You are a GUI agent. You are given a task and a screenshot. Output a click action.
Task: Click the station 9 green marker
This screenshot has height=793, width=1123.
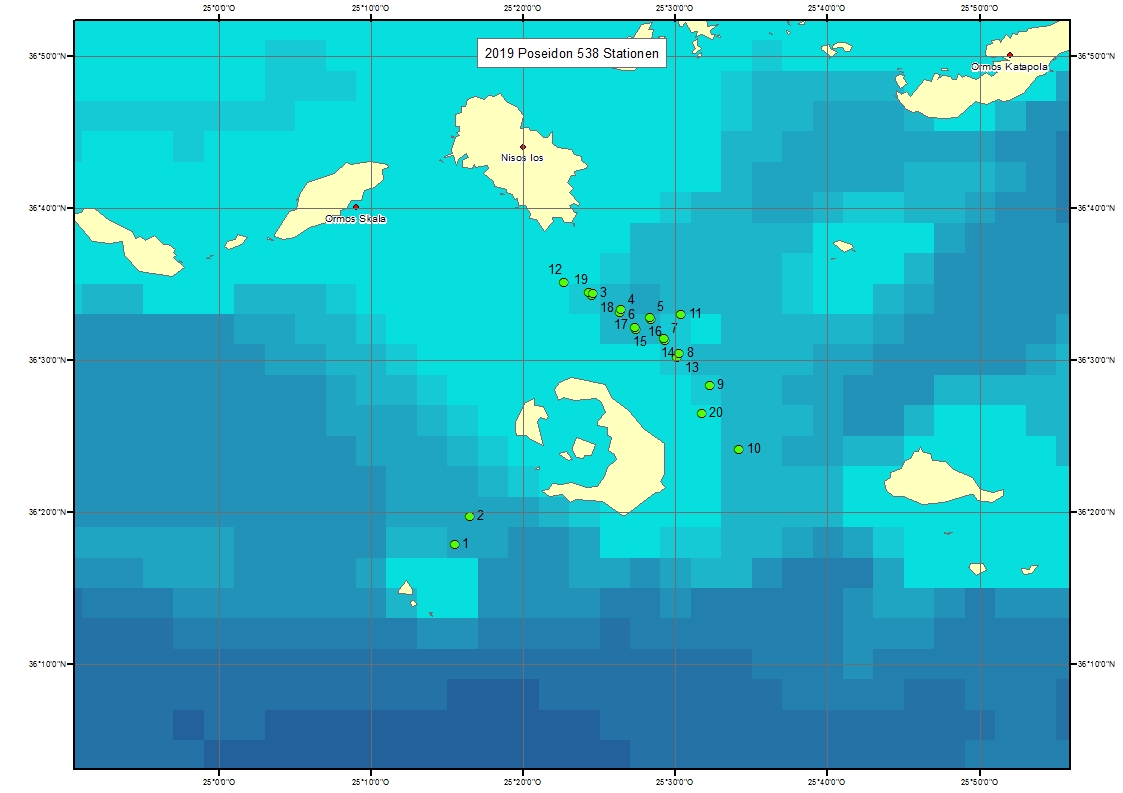click(x=710, y=385)
